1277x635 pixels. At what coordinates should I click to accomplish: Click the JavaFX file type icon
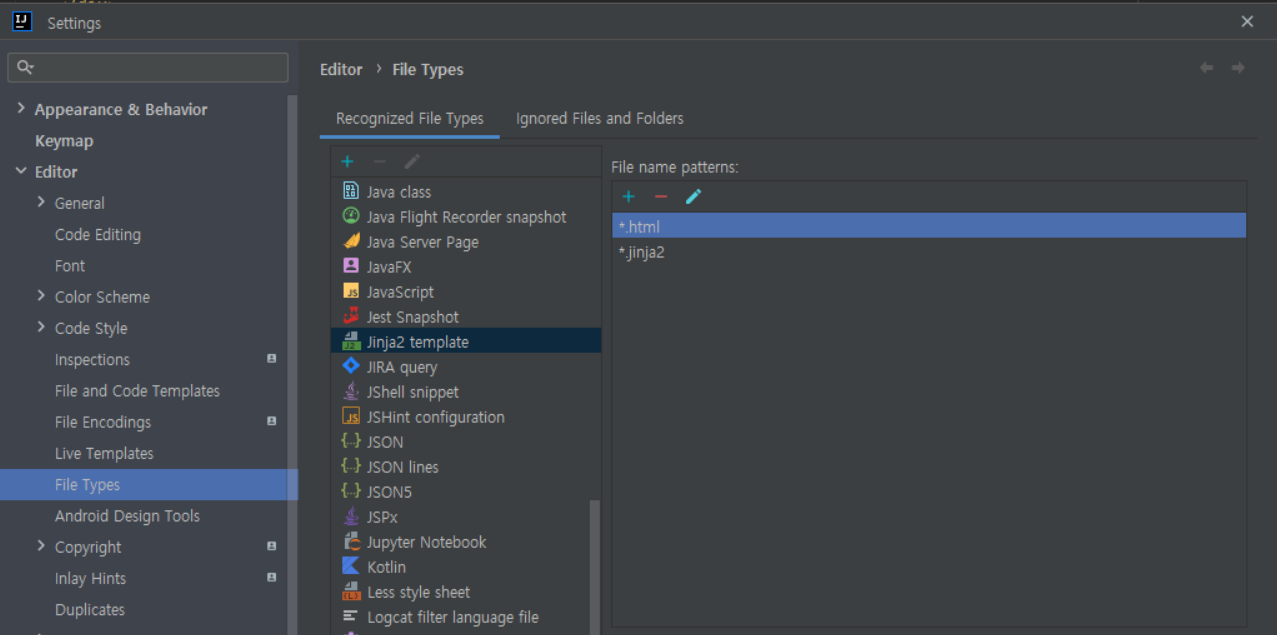tap(351, 266)
